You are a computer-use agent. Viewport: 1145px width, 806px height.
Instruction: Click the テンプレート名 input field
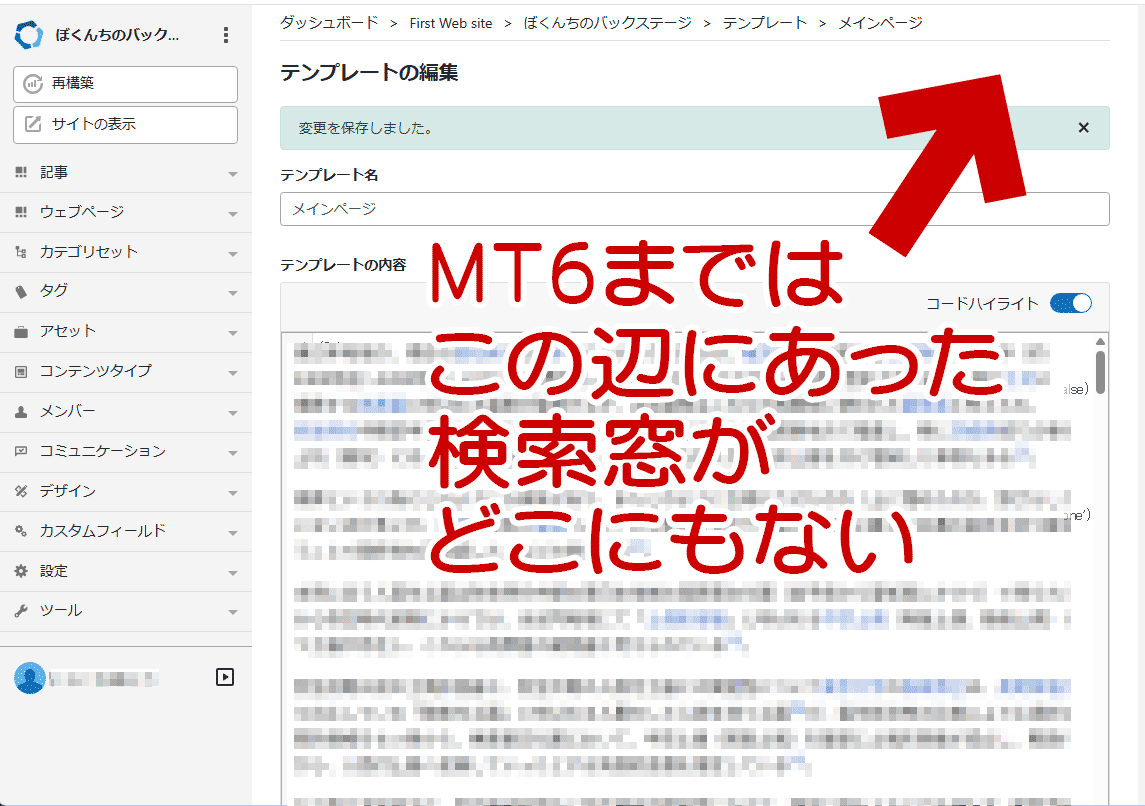(x=694, y=209)
